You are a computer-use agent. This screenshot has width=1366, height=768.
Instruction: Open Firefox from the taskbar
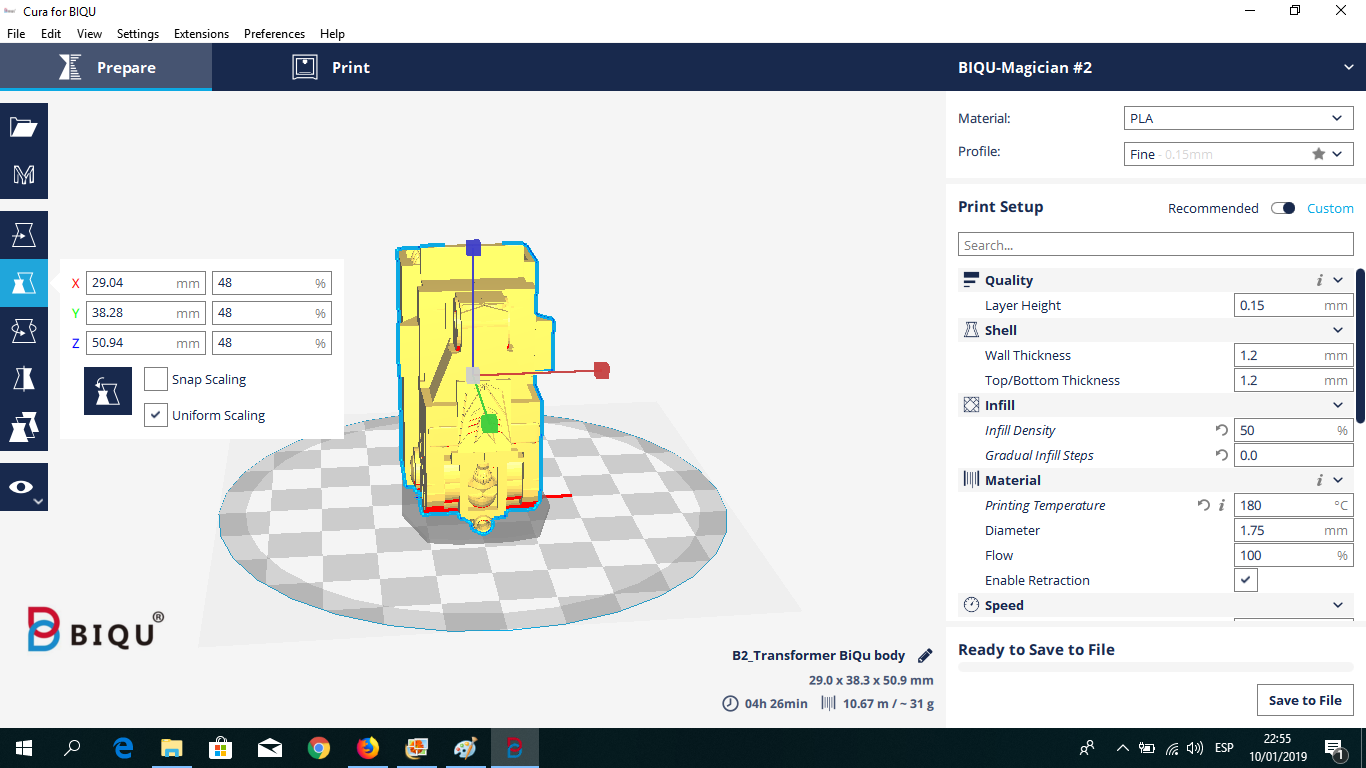coord(368,748)
